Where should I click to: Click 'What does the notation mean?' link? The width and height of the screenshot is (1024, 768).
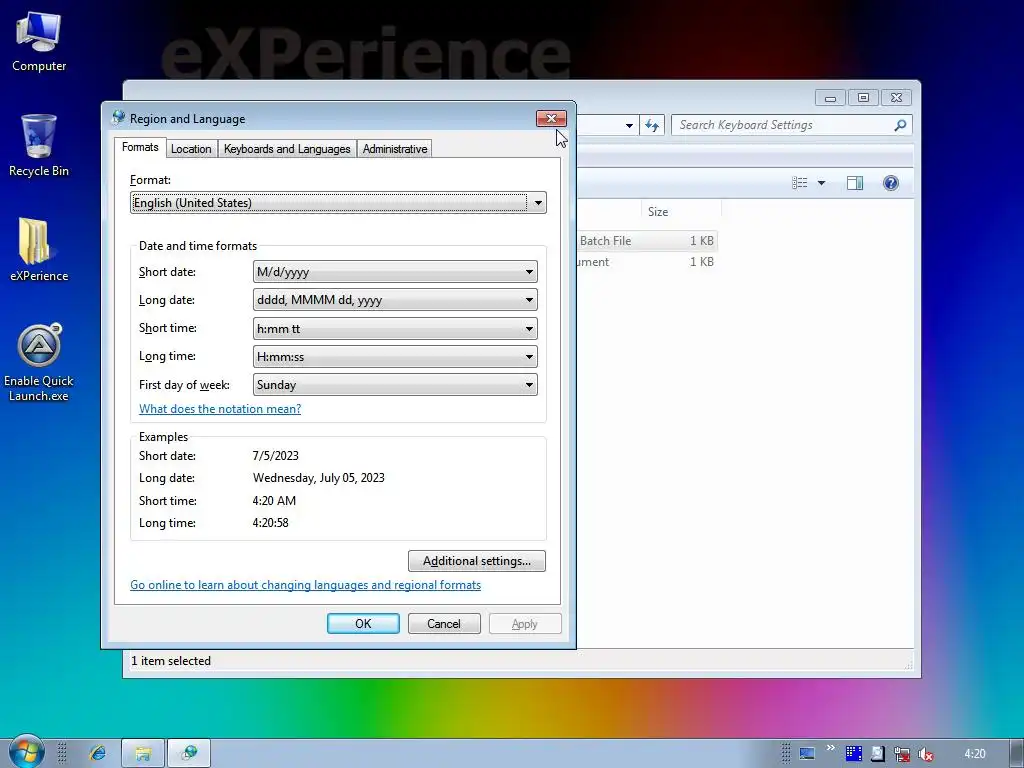(220, 409)
